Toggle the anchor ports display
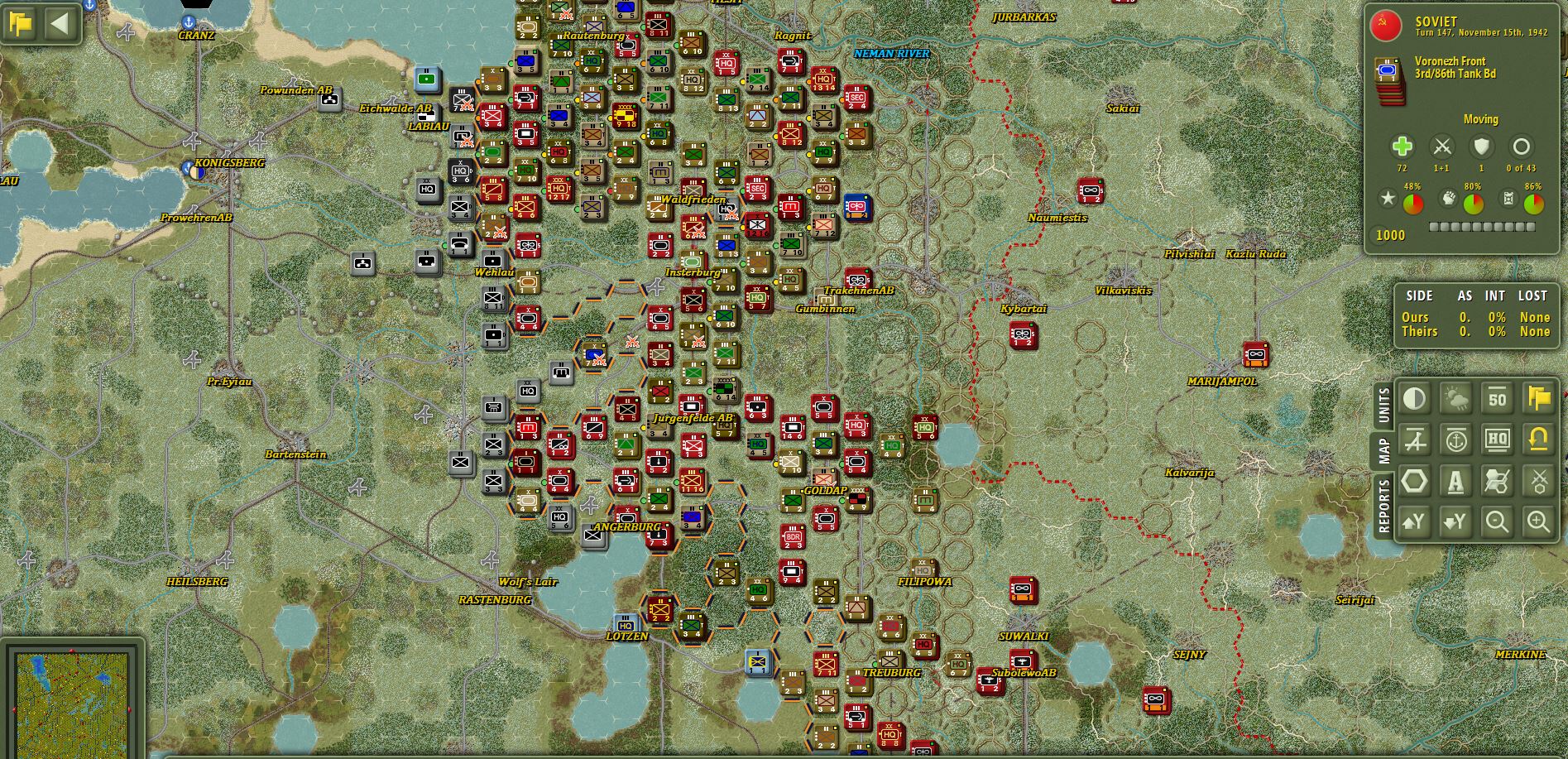The image size is (1568, 759). click(1455, 440)
